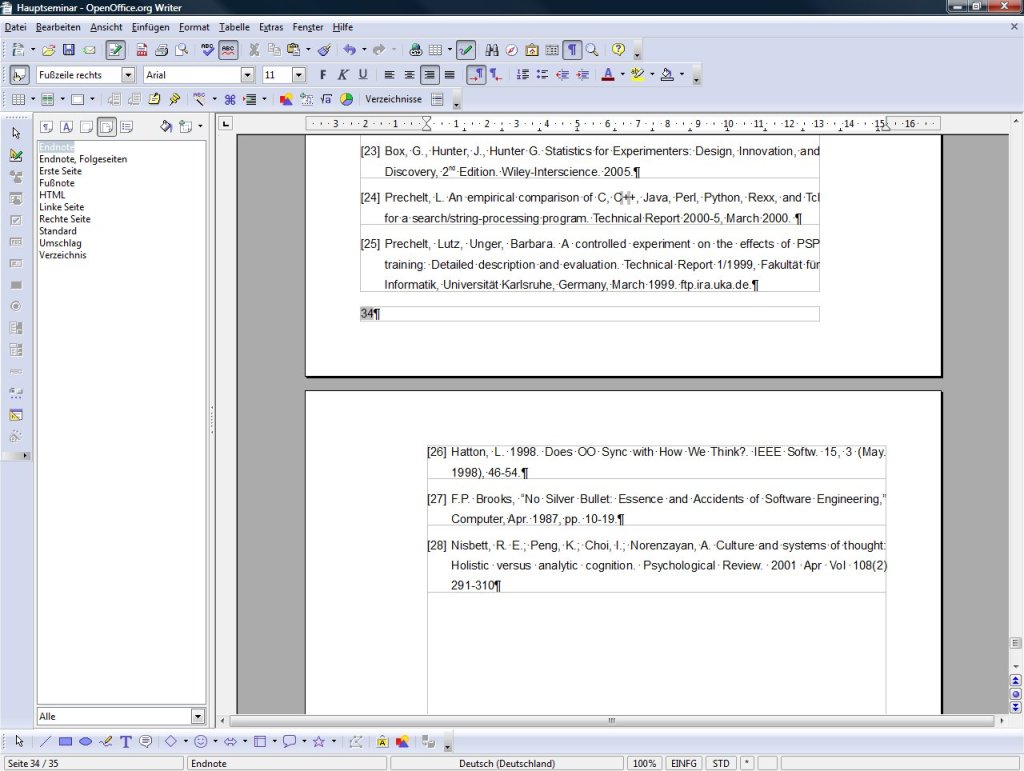Show Page Styles in Styles panel

106,127
